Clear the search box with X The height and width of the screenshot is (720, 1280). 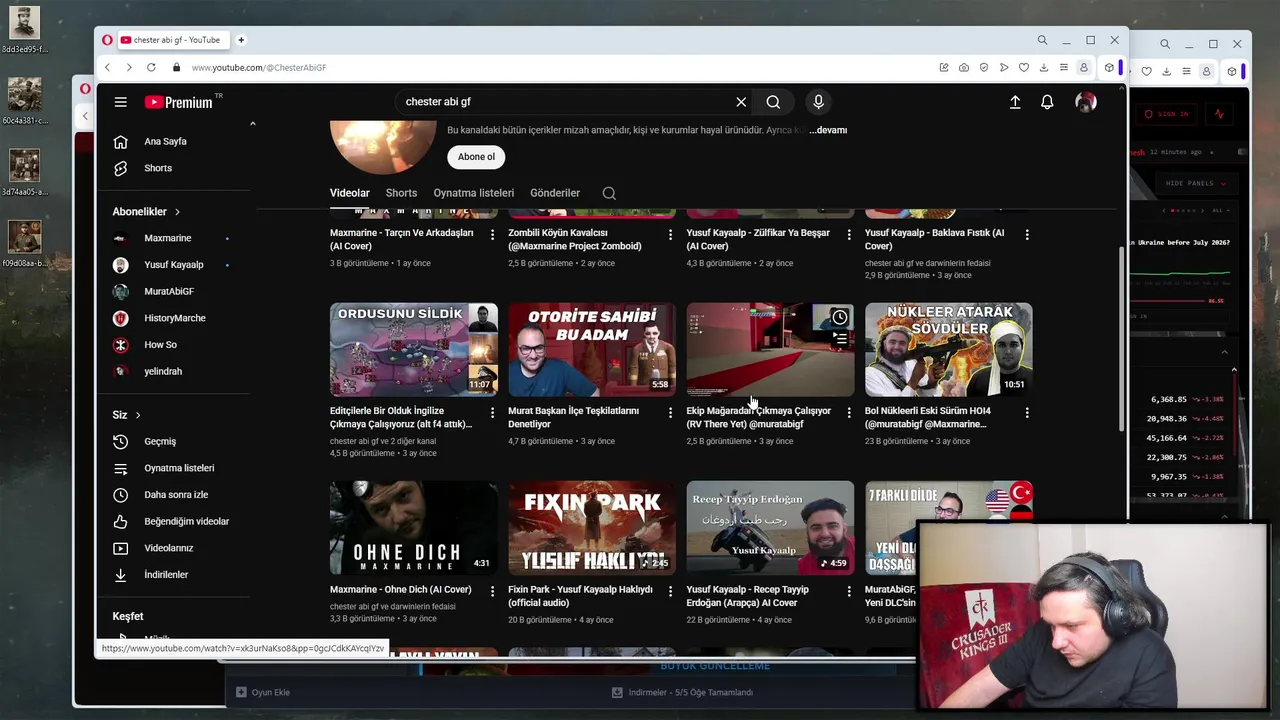(x=741, y=102)
